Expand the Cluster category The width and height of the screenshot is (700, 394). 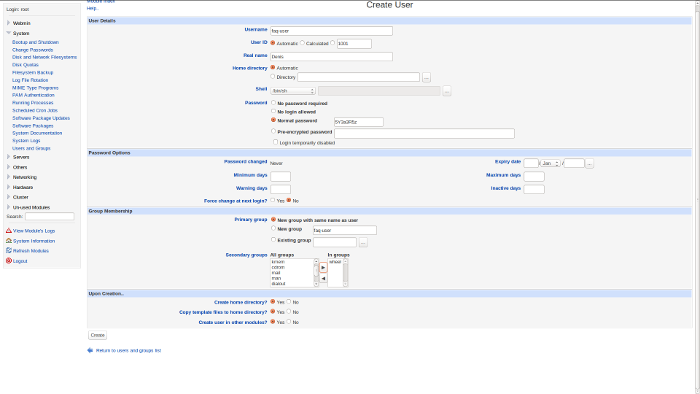pos(8,197)
